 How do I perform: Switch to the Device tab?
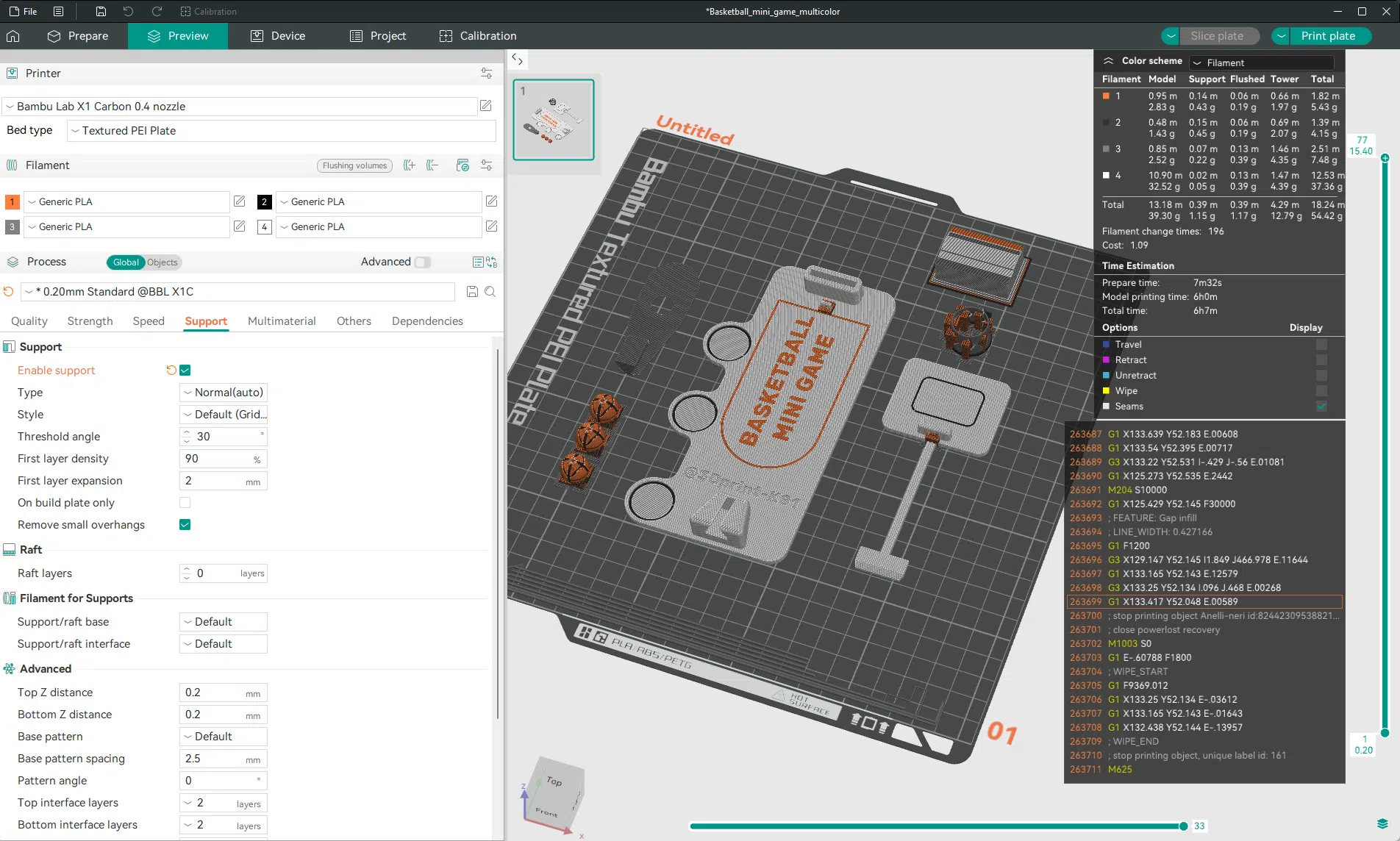click(278, 36)
